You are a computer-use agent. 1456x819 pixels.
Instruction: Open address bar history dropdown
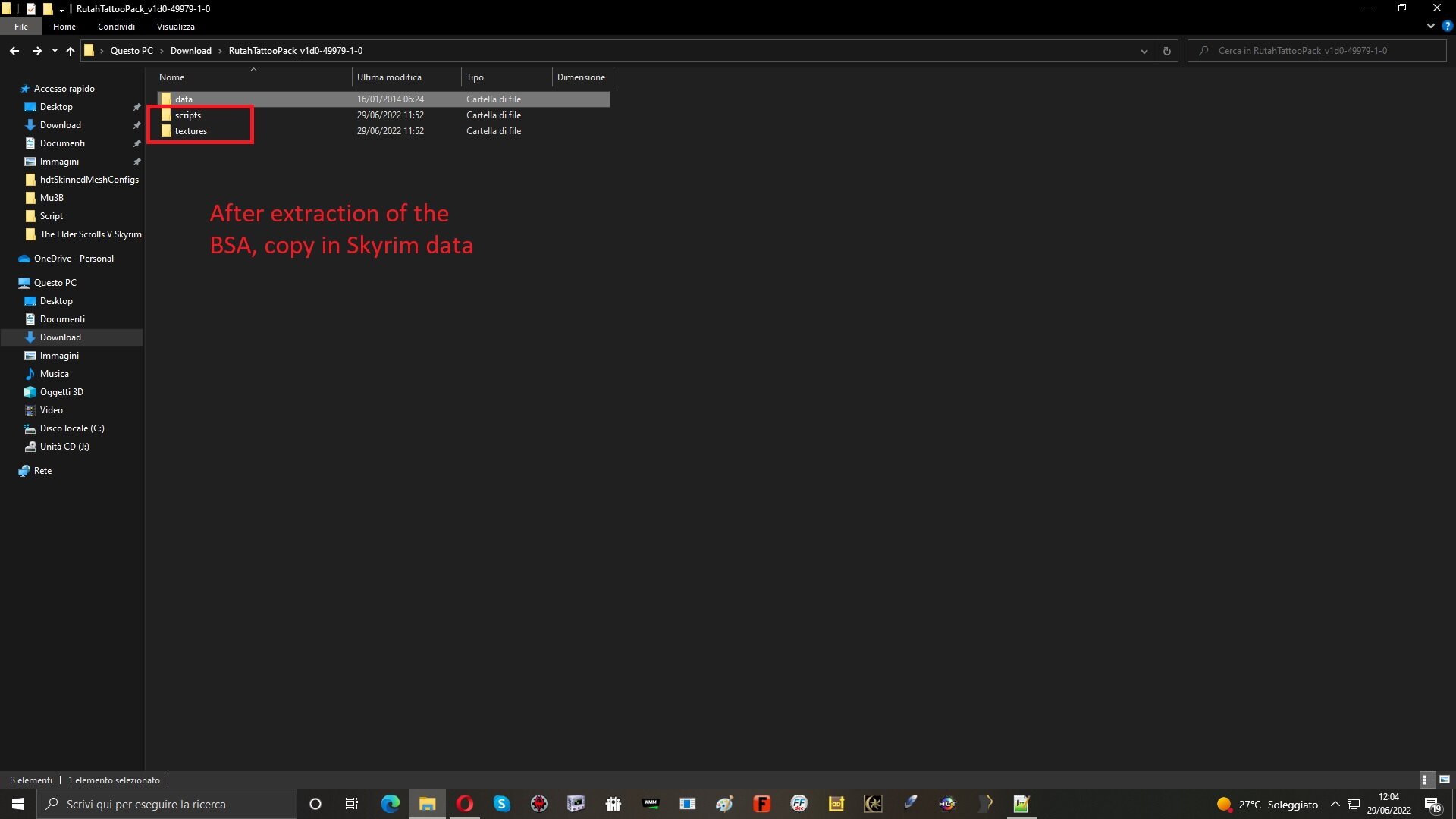[1144, 51]
